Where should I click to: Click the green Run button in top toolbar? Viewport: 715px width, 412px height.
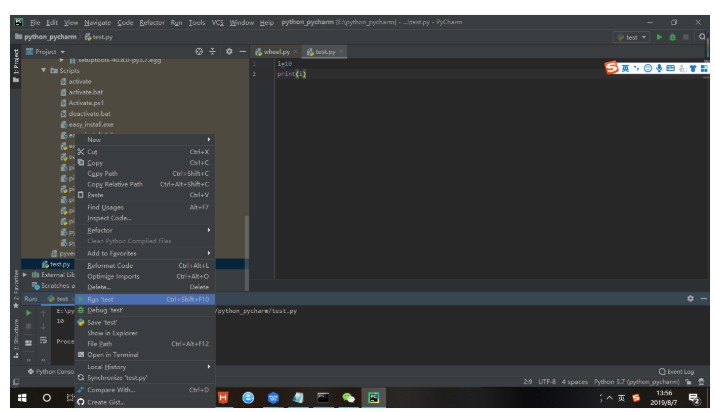(x=659, y=37)
